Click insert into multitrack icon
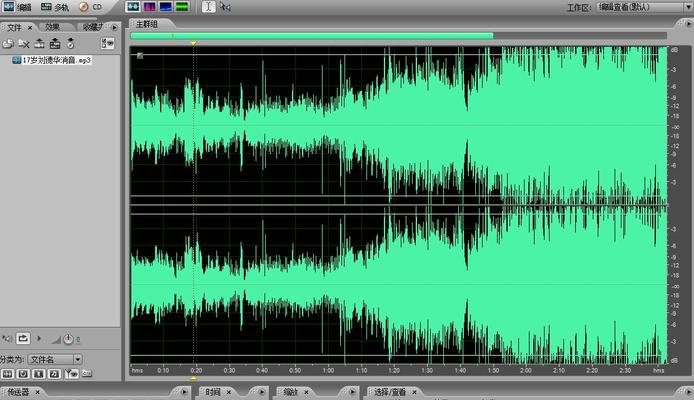Viewport: 694px width, 400px height. tap(39, 43)
